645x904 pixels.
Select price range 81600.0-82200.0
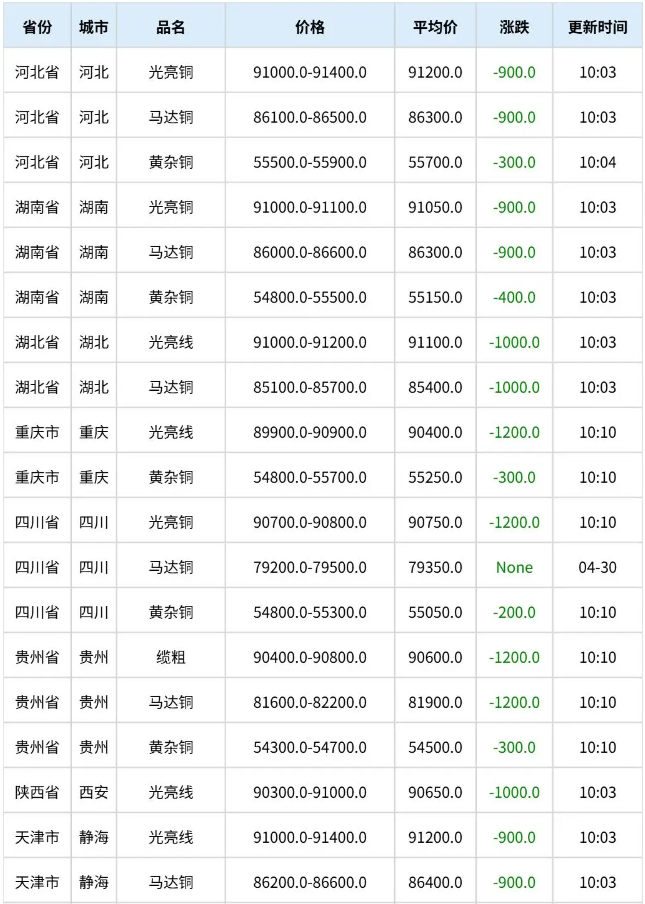(310, 702)
